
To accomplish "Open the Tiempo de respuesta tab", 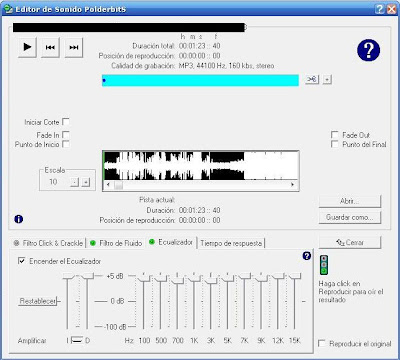I will tap(231, 243).
